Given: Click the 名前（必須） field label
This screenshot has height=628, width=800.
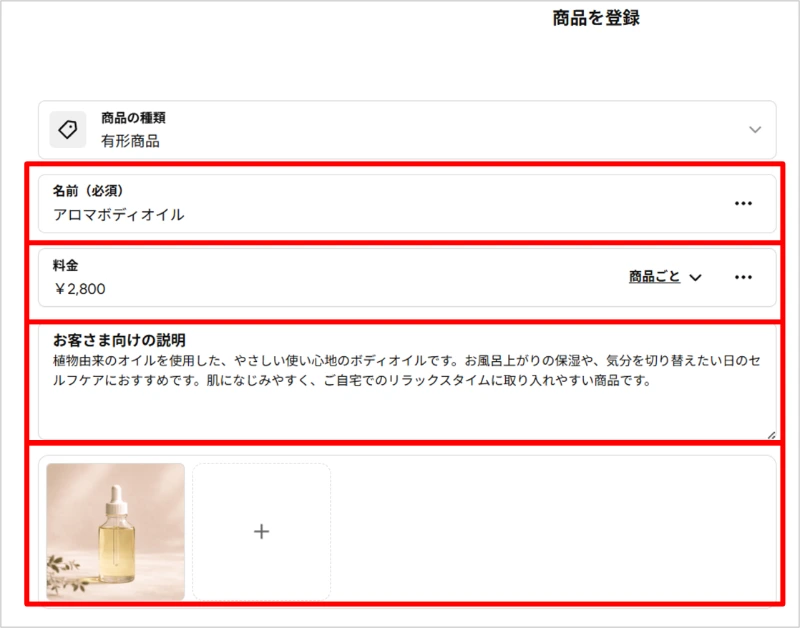Looking at the screenshot, I should click(x=88, y=191).
